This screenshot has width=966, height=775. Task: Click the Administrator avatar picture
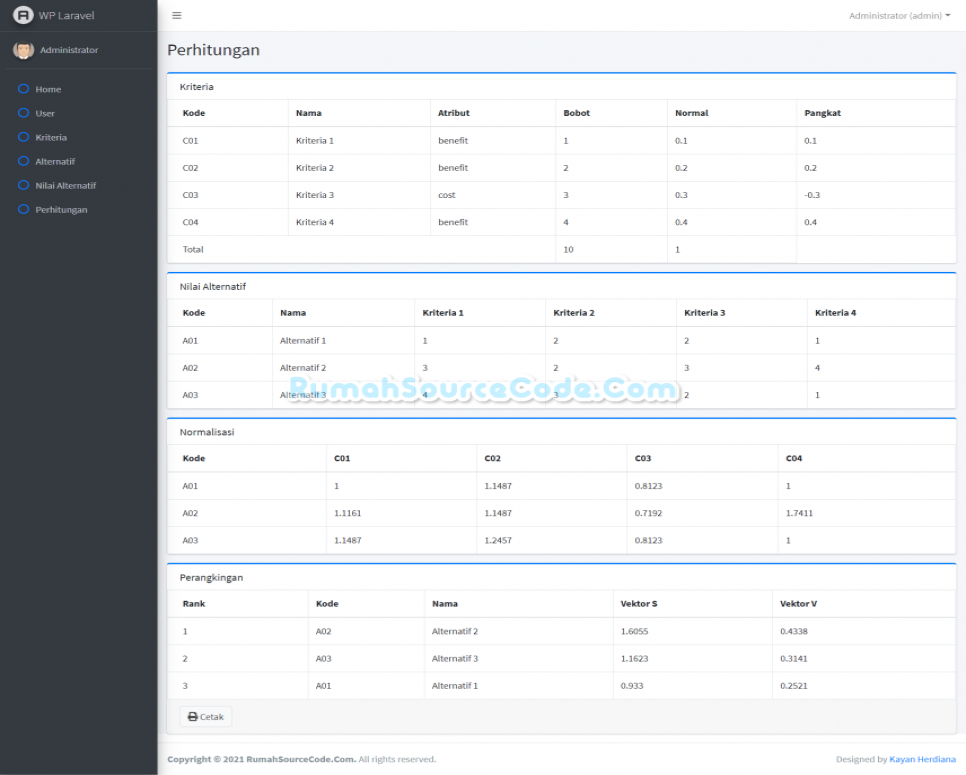click(x=23, y=49)
